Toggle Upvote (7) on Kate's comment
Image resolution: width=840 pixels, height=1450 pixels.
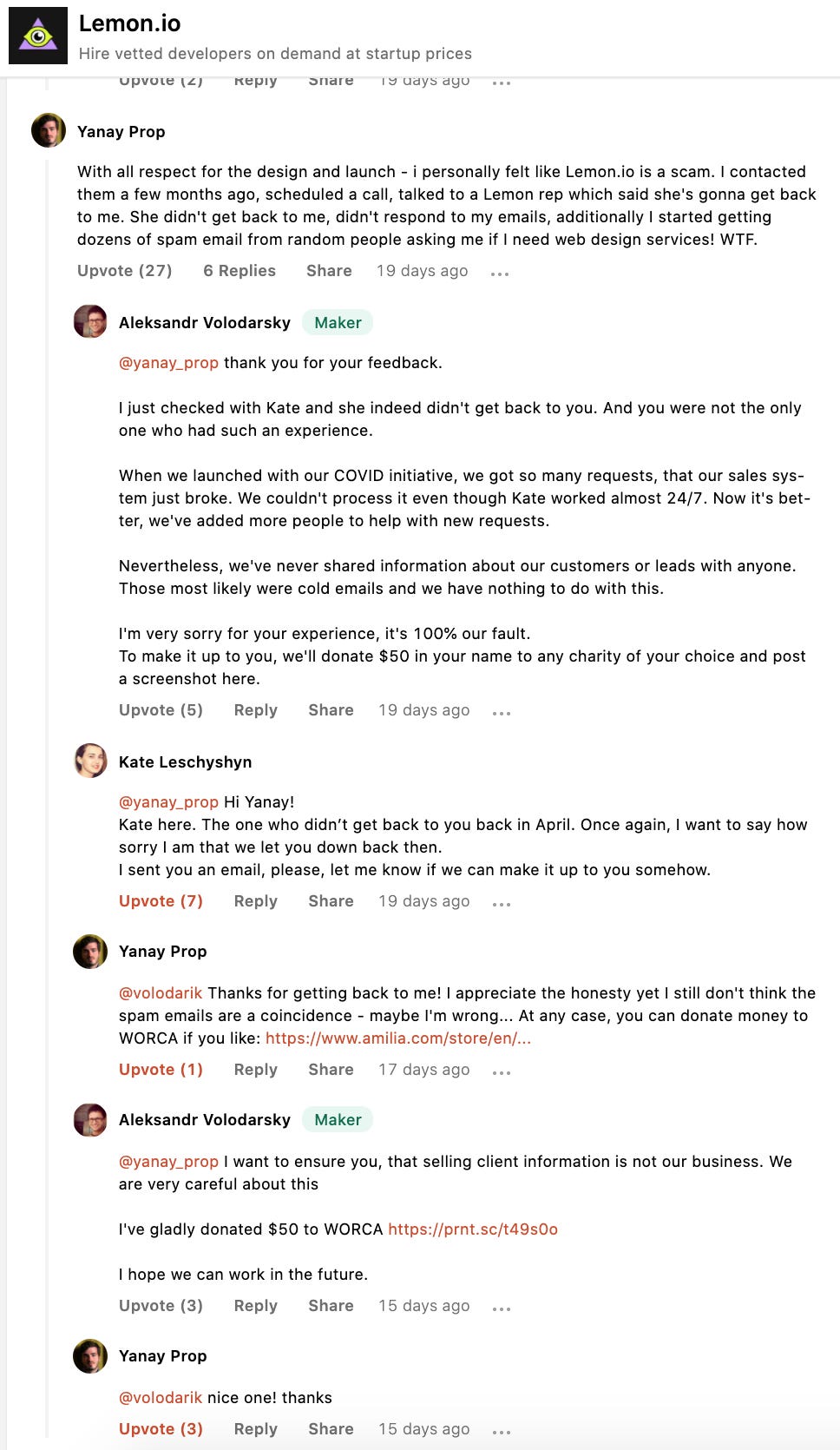click(x=161, y=901)
